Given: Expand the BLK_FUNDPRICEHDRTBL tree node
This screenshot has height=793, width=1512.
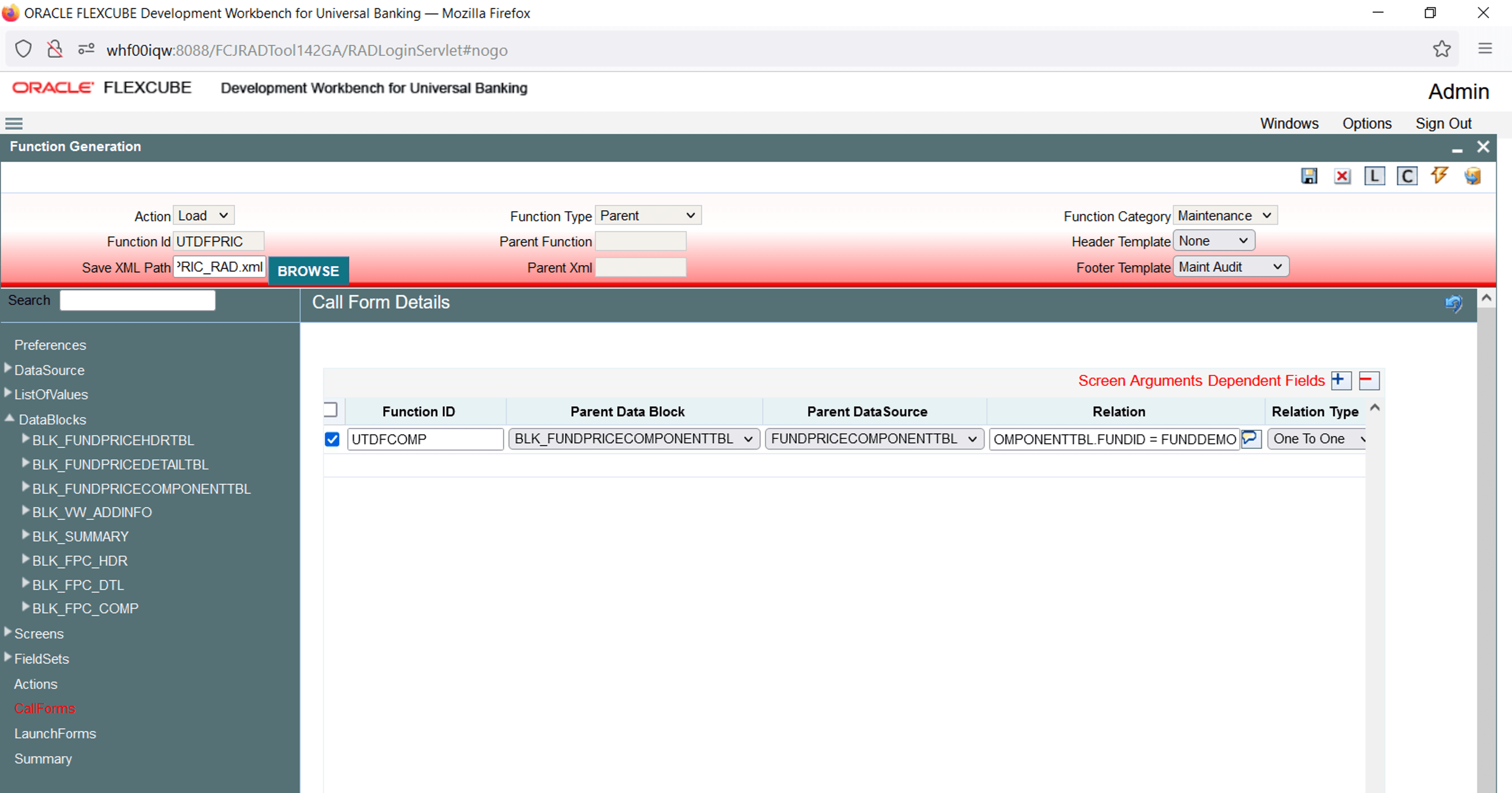Looking at the screenshot, I should (x=25, y=438).
